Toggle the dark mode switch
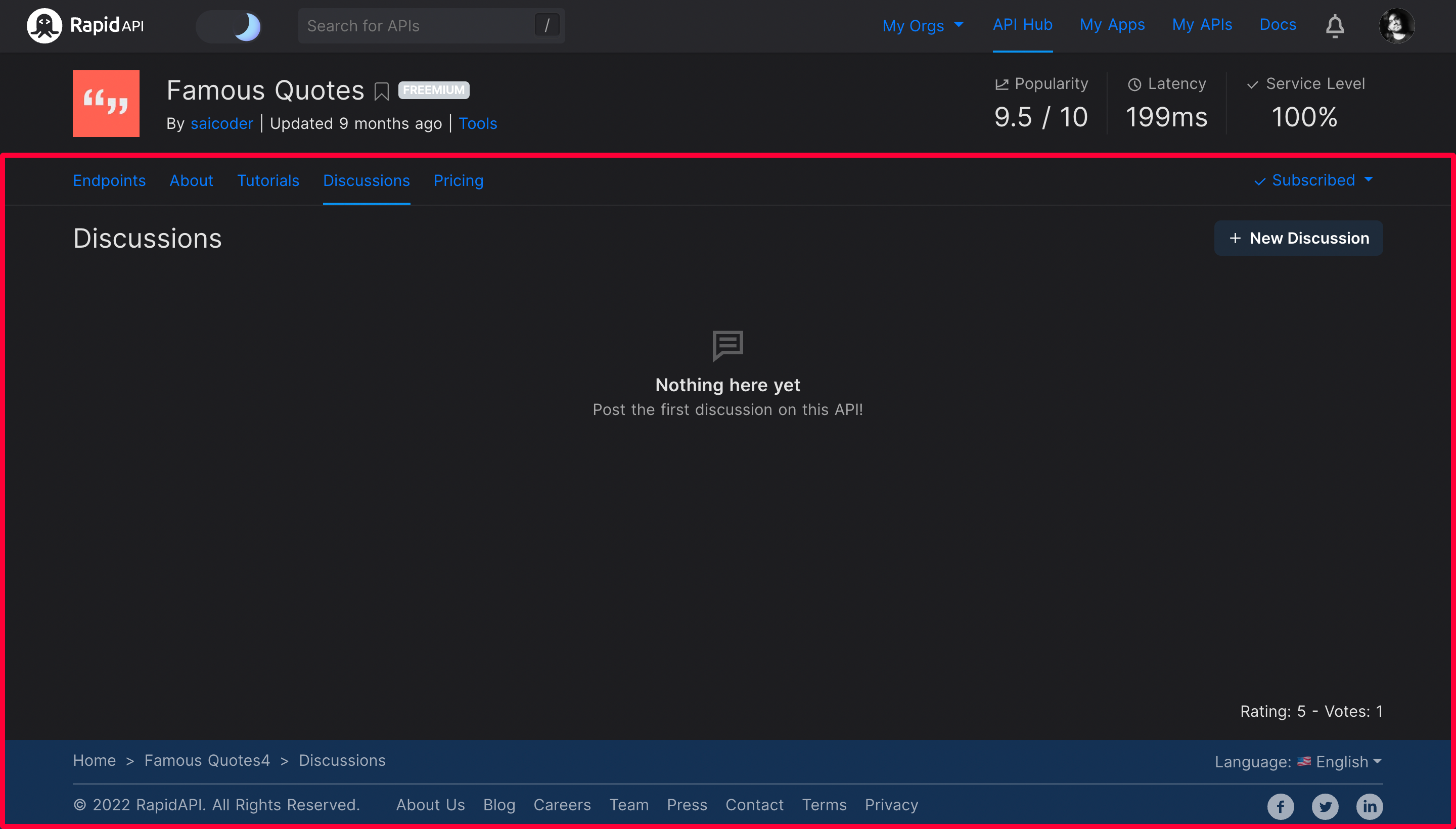 click(x=230, y=26)
